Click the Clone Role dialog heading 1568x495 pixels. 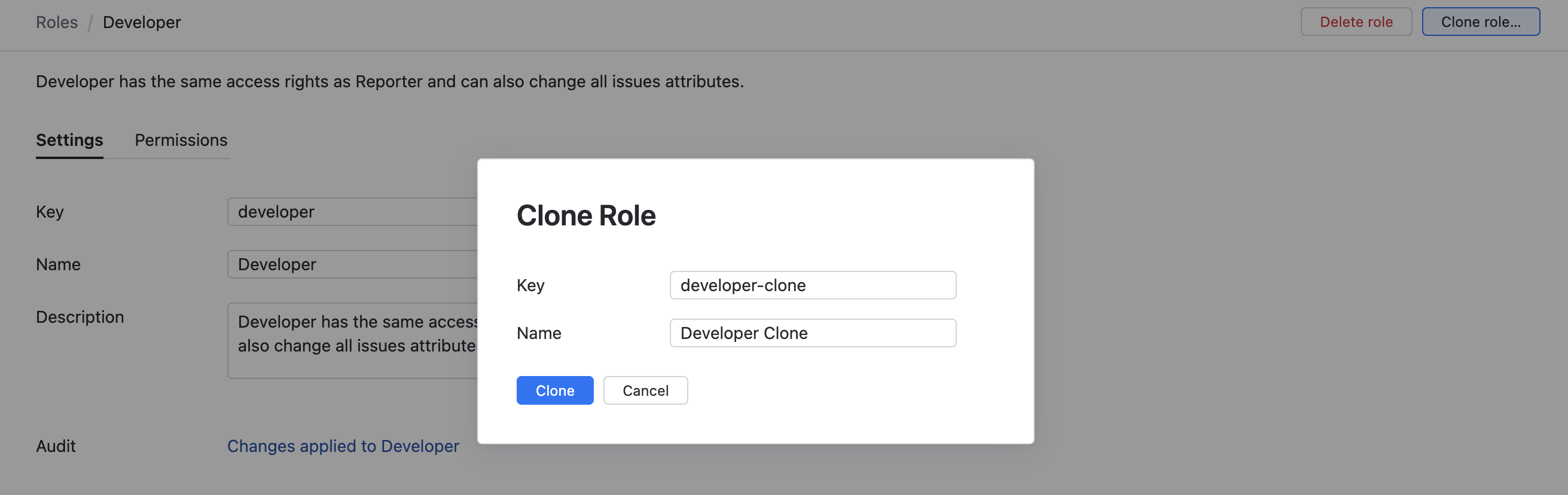585,216
